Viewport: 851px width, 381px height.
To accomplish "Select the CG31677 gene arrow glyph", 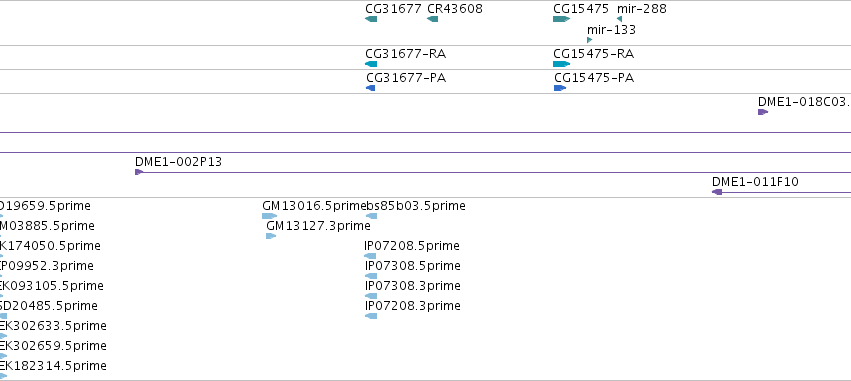I will pyautogui.click(x=371, y=19).
